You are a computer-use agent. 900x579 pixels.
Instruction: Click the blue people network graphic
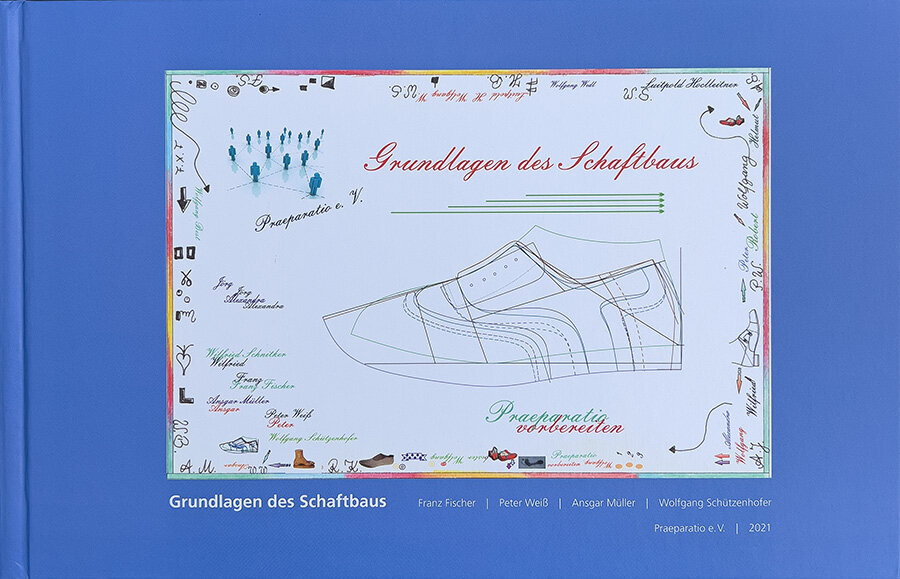pos(277,161)
